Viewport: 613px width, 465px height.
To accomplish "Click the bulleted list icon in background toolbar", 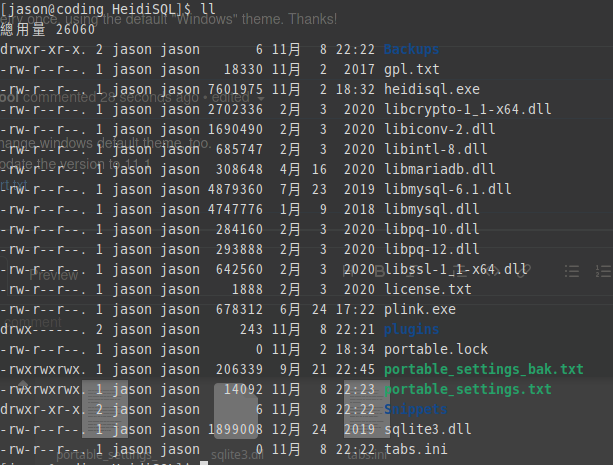I will pyautogui.click(x=572, y=271).
